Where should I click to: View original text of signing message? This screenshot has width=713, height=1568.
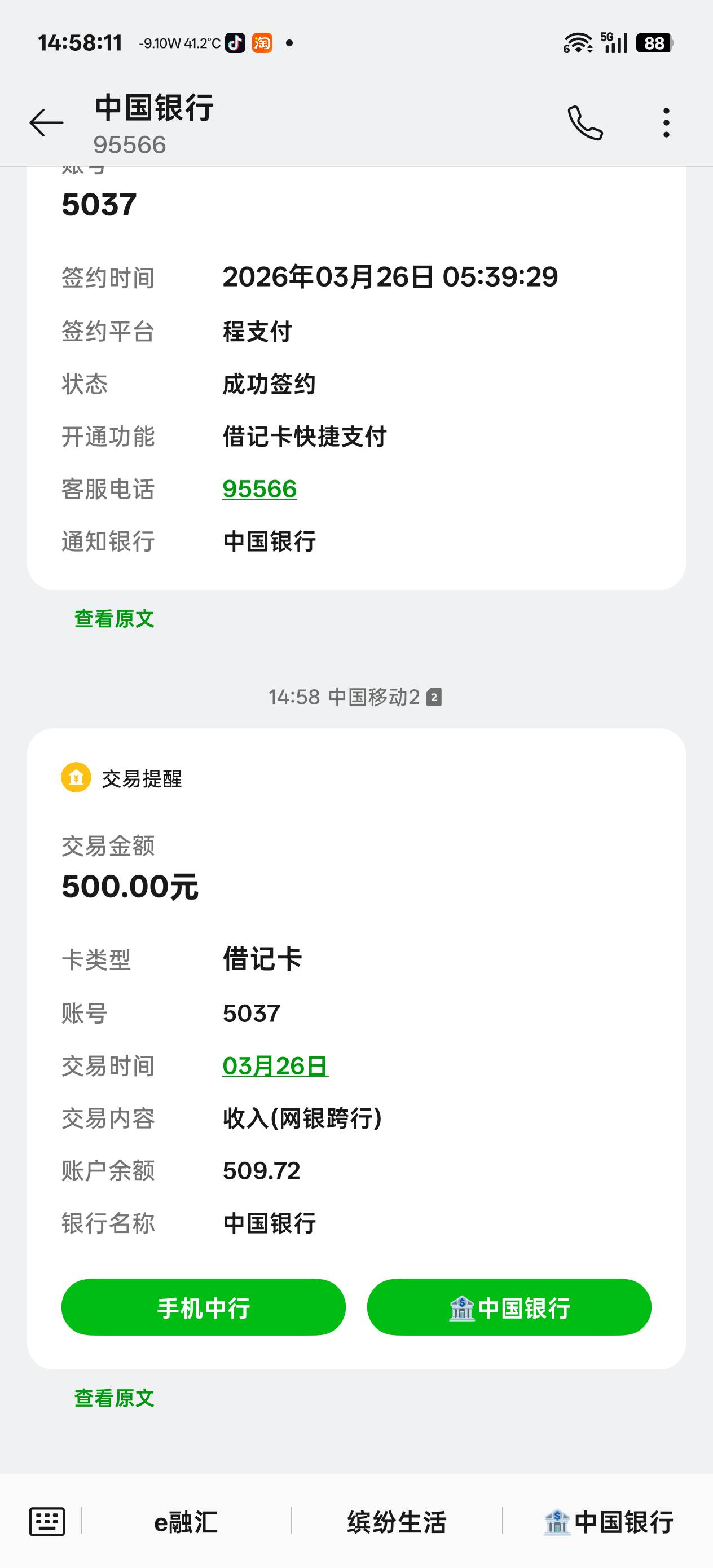[x=114, y=618]
